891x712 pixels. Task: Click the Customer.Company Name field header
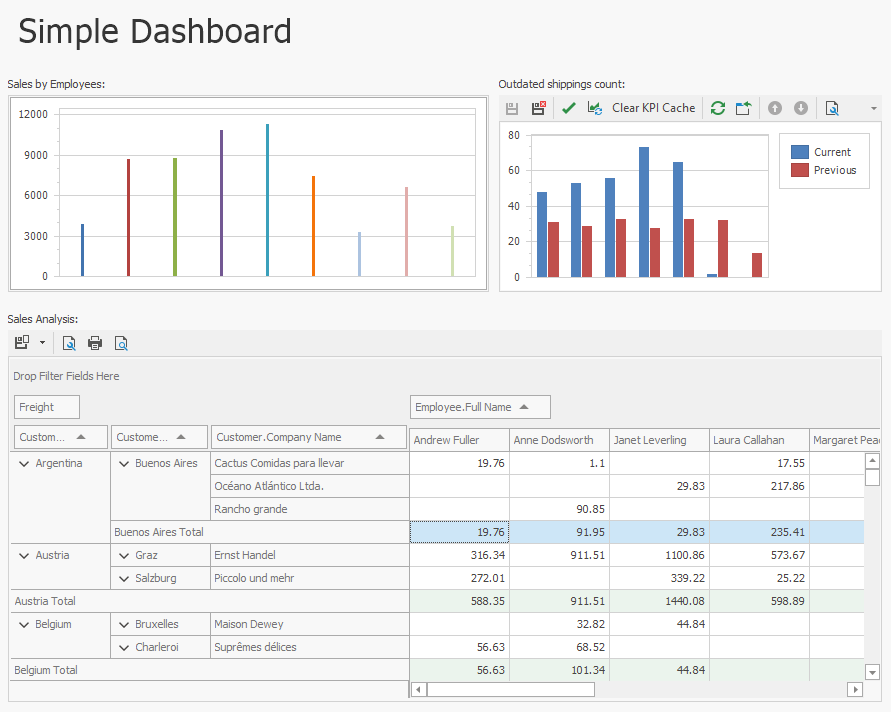(x=309, y=437)
